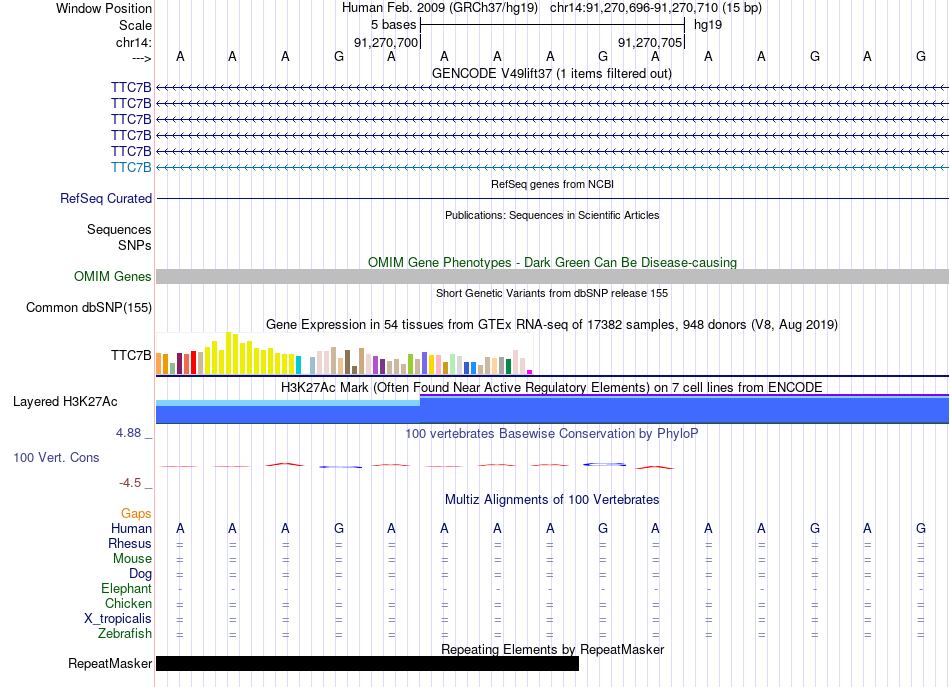This screenshot has width=950, height=687.
Task: Click the TTC7B label beside the GTEx bar chart
Action: [131, 355]
